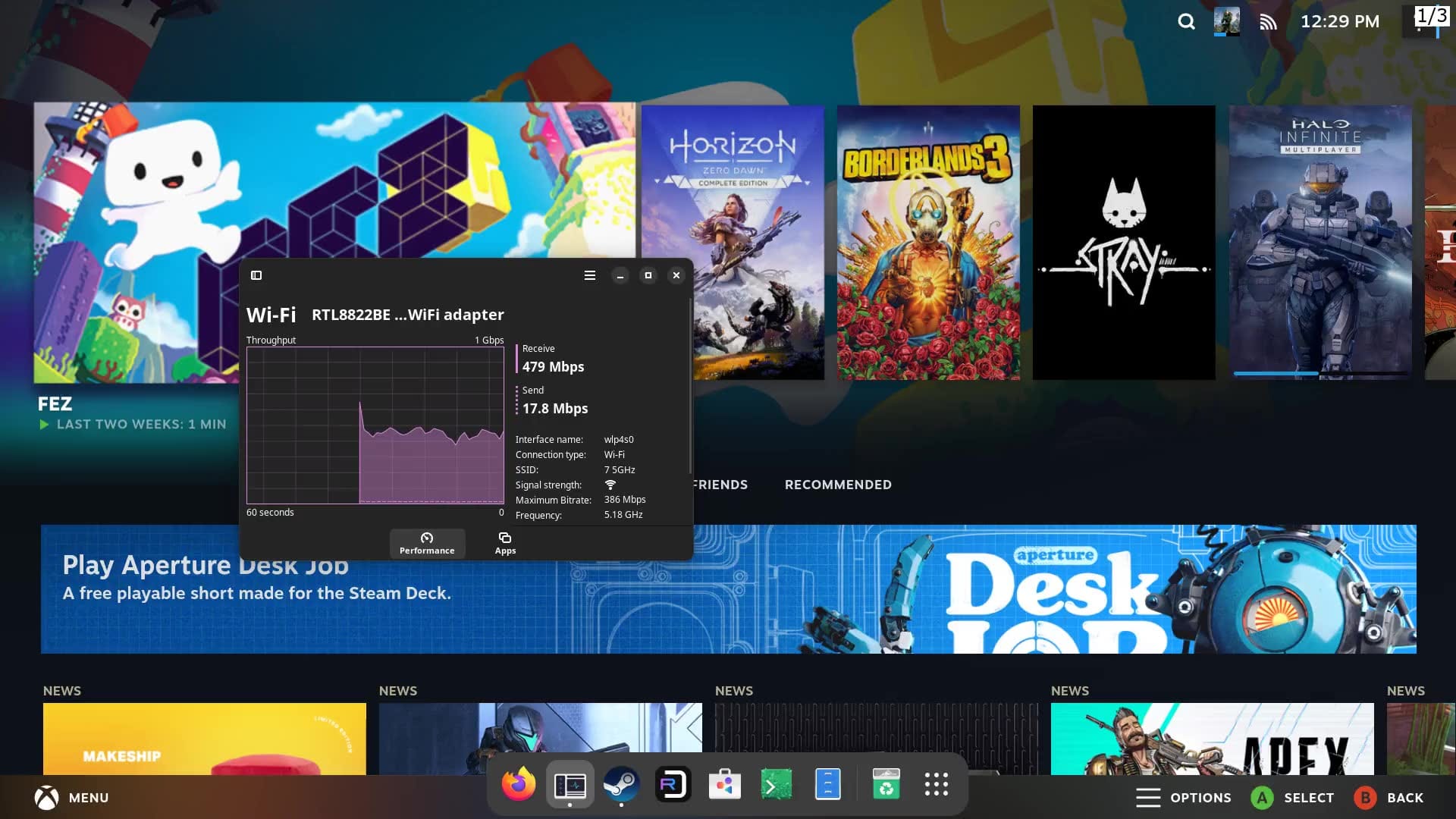Image resolution: width=1456 pixels, height=819 pixels.
Task: Click the Receive 479 Mbps value
Action: click(553, 367)
